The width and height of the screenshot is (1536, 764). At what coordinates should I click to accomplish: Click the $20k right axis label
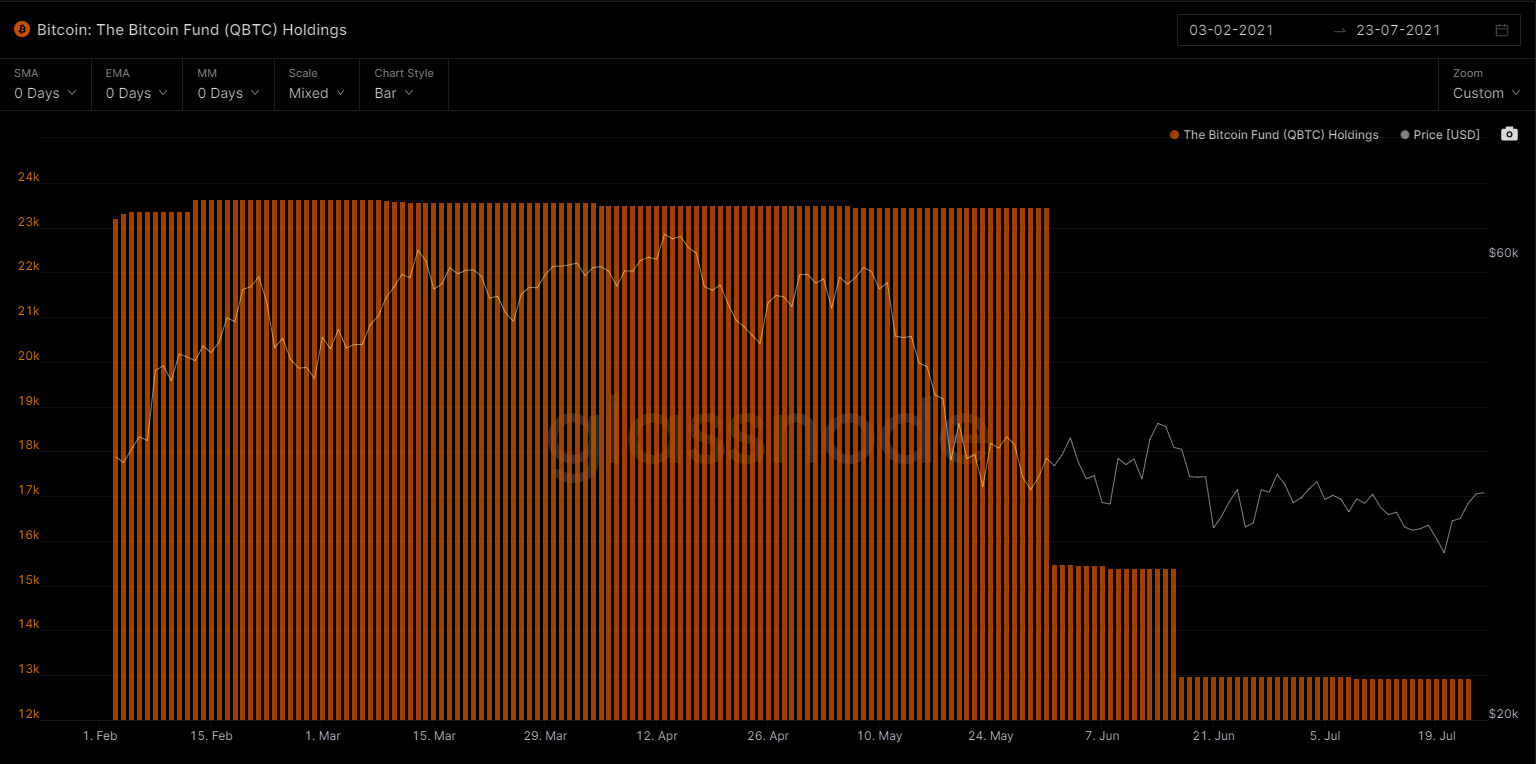(1503, 714)
